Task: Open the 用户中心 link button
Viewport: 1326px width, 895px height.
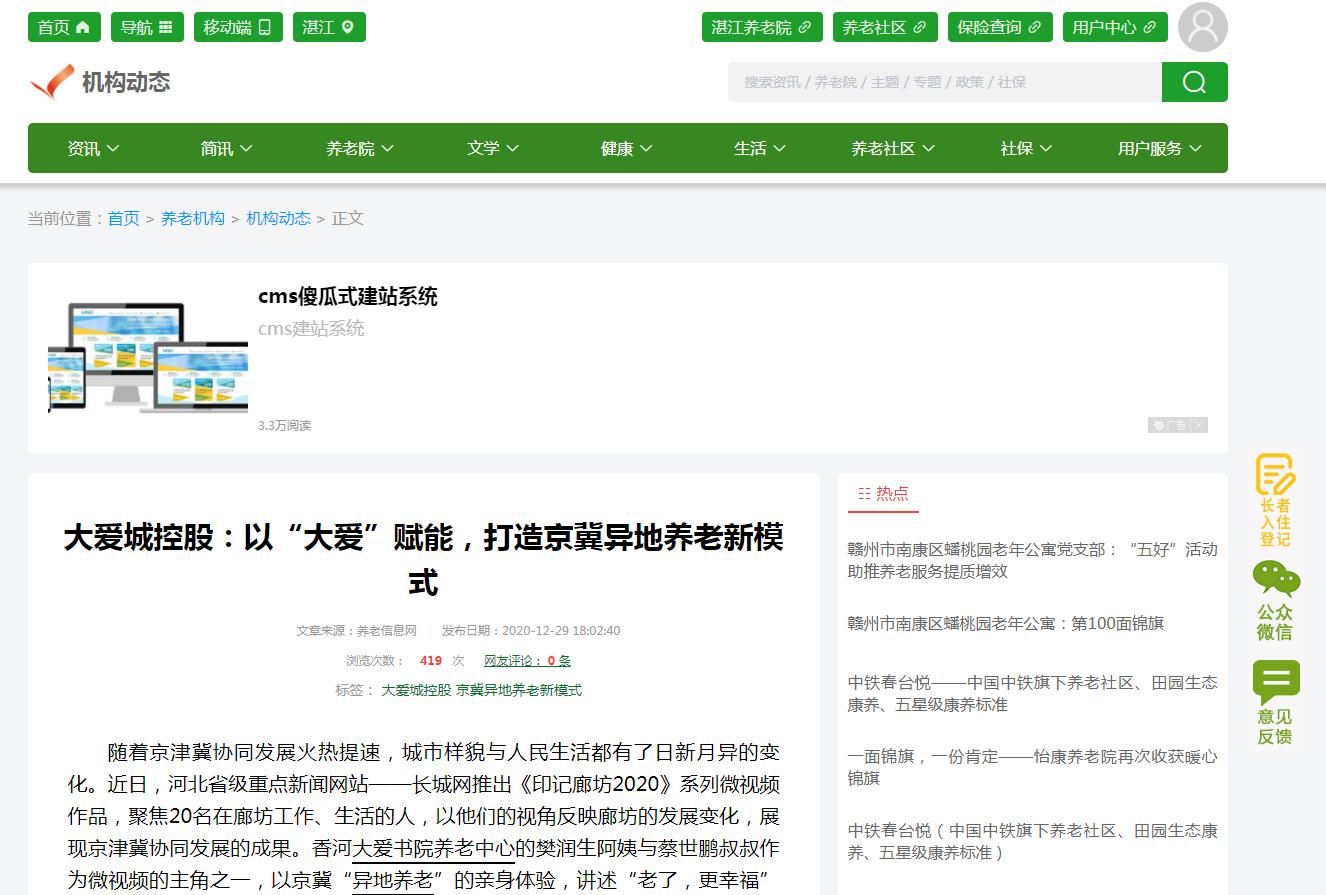Action: coord(1115,27)
